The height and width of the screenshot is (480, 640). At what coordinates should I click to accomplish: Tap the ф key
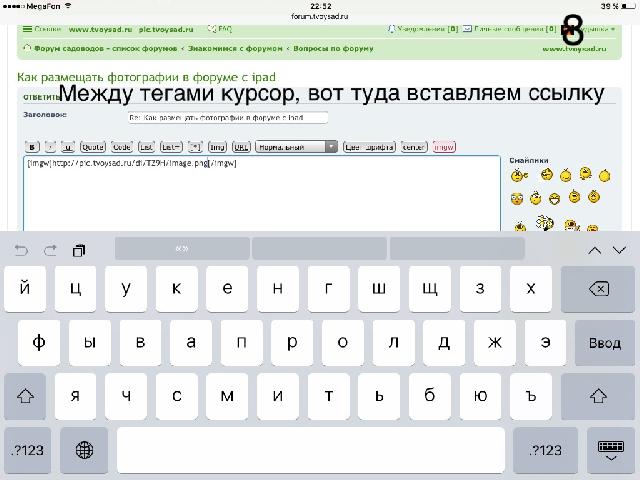[x=39, y=342]
